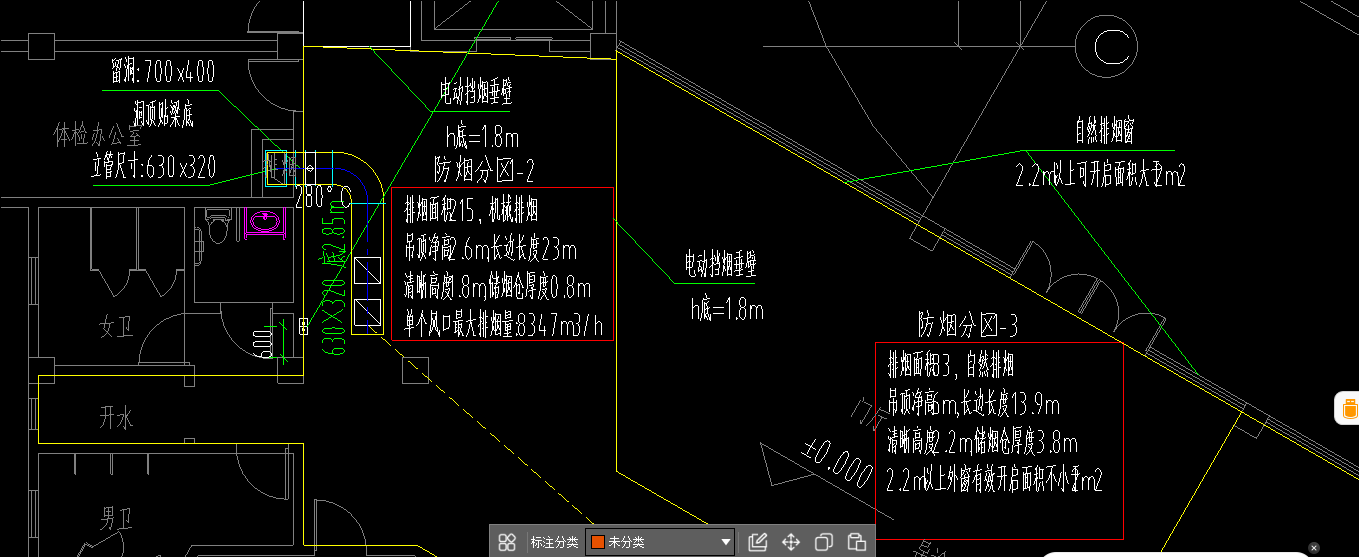Select the 体检办公室 room label
The height and width of the screenshot is (557, 1359).
[98, 135]
